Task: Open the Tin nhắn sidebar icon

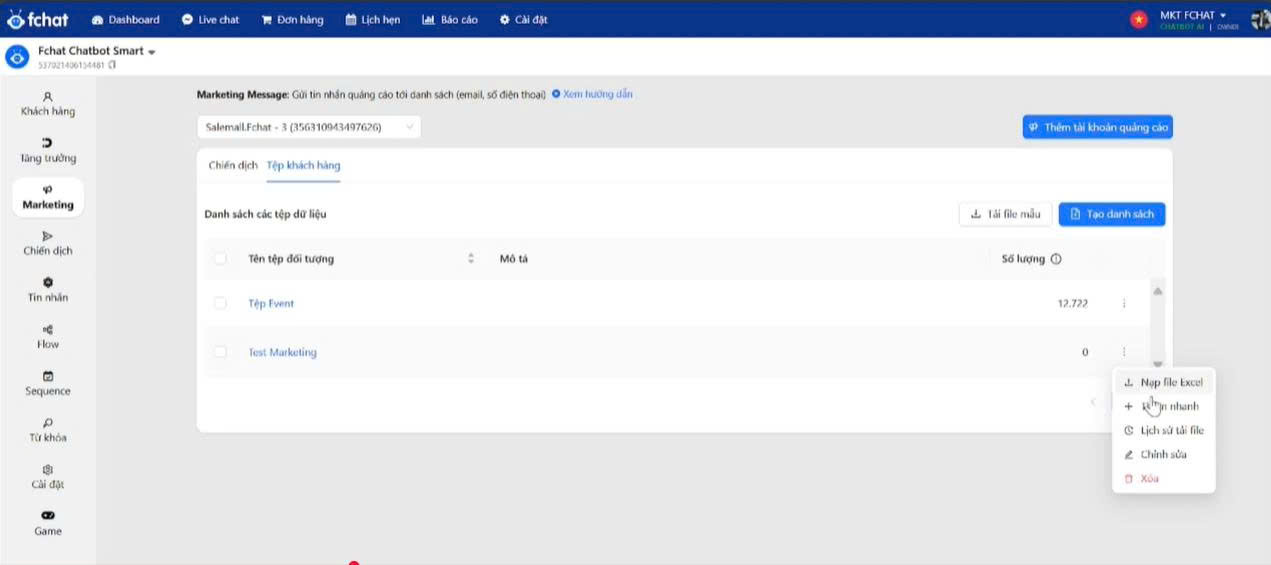Action: [48, 283]
